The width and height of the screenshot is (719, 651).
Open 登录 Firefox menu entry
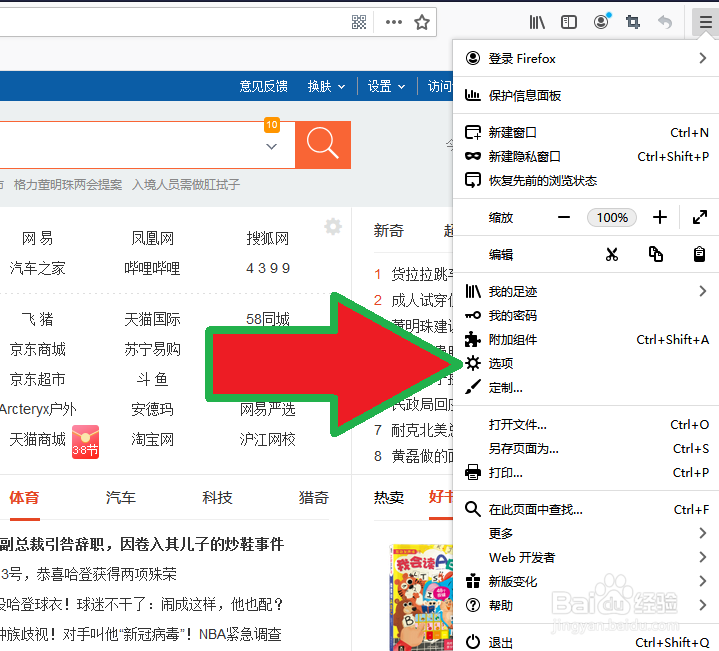click(x=586, y=58)
